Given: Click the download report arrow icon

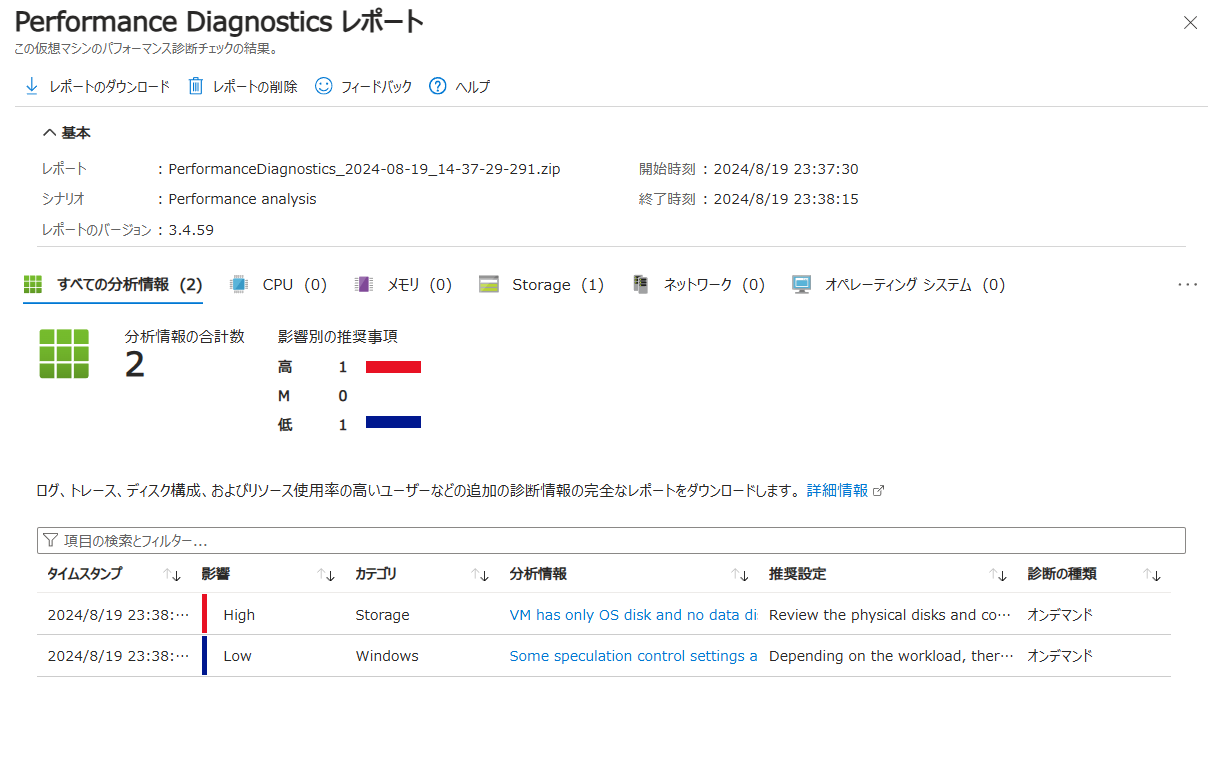Looking at the screenshot, I should [x=31, y=86].
